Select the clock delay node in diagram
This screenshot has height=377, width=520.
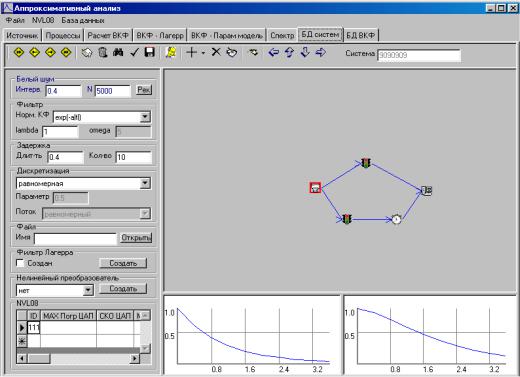click(x=396, y=219)
